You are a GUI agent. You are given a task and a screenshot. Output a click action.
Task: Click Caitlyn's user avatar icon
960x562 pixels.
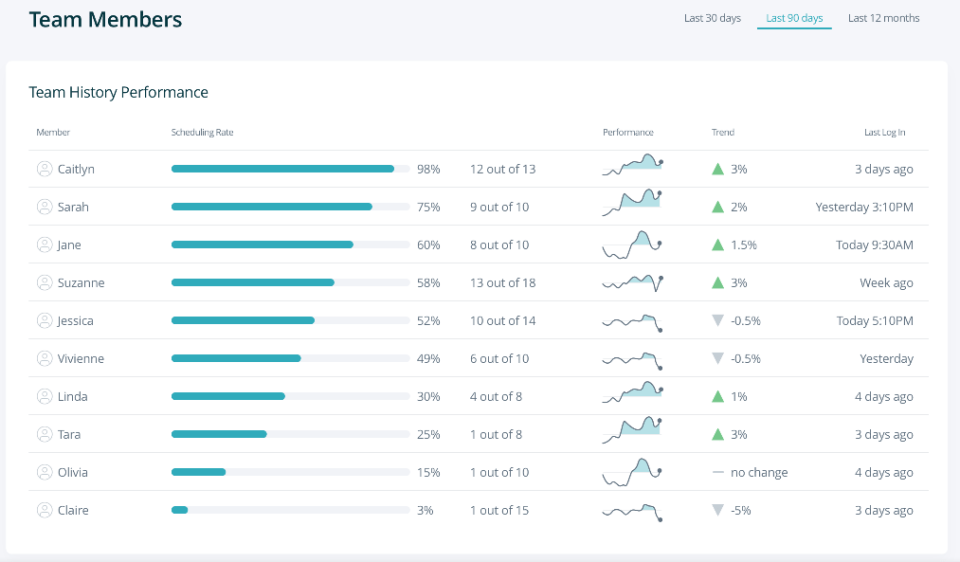pos(44,169)
